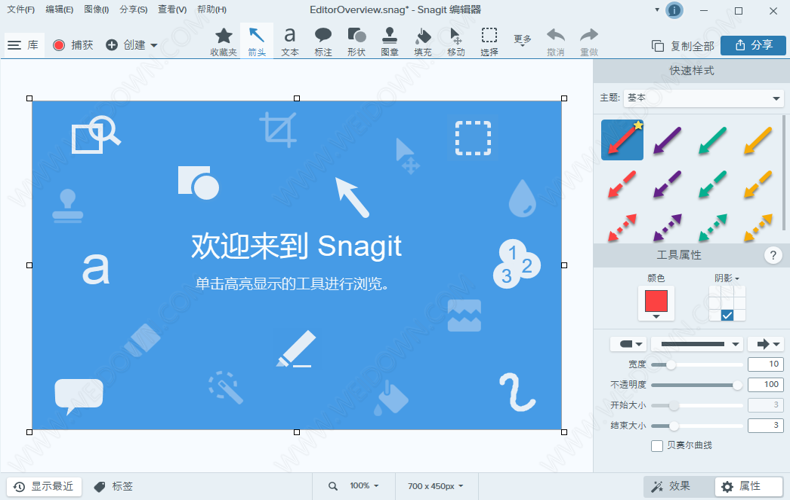Viewport: 790px width, 500px height.
Task: Click the Width value field showing 10
Action: click(x=766, y=364)
